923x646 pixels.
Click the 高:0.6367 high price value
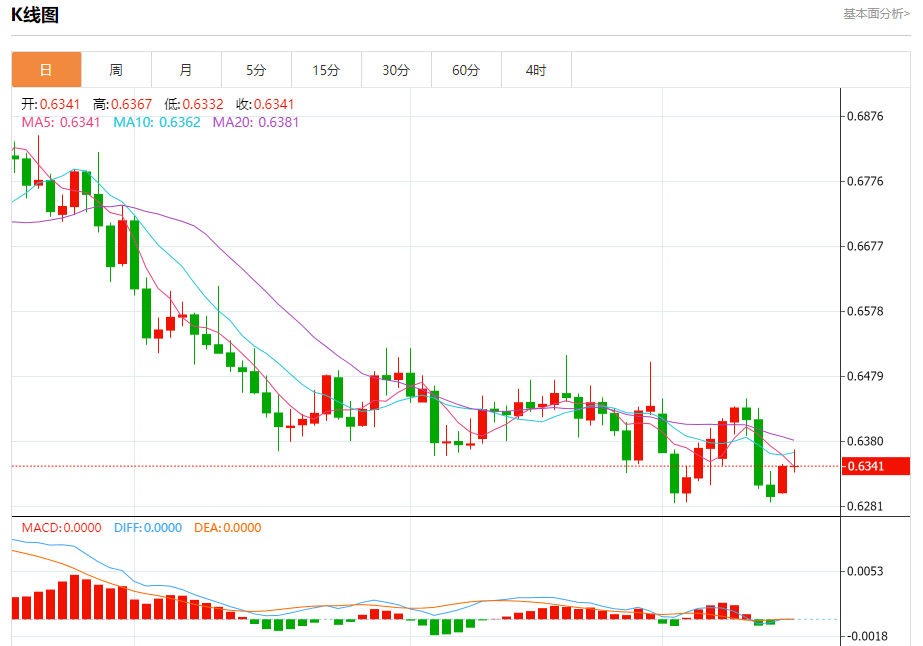click(122, 104)
